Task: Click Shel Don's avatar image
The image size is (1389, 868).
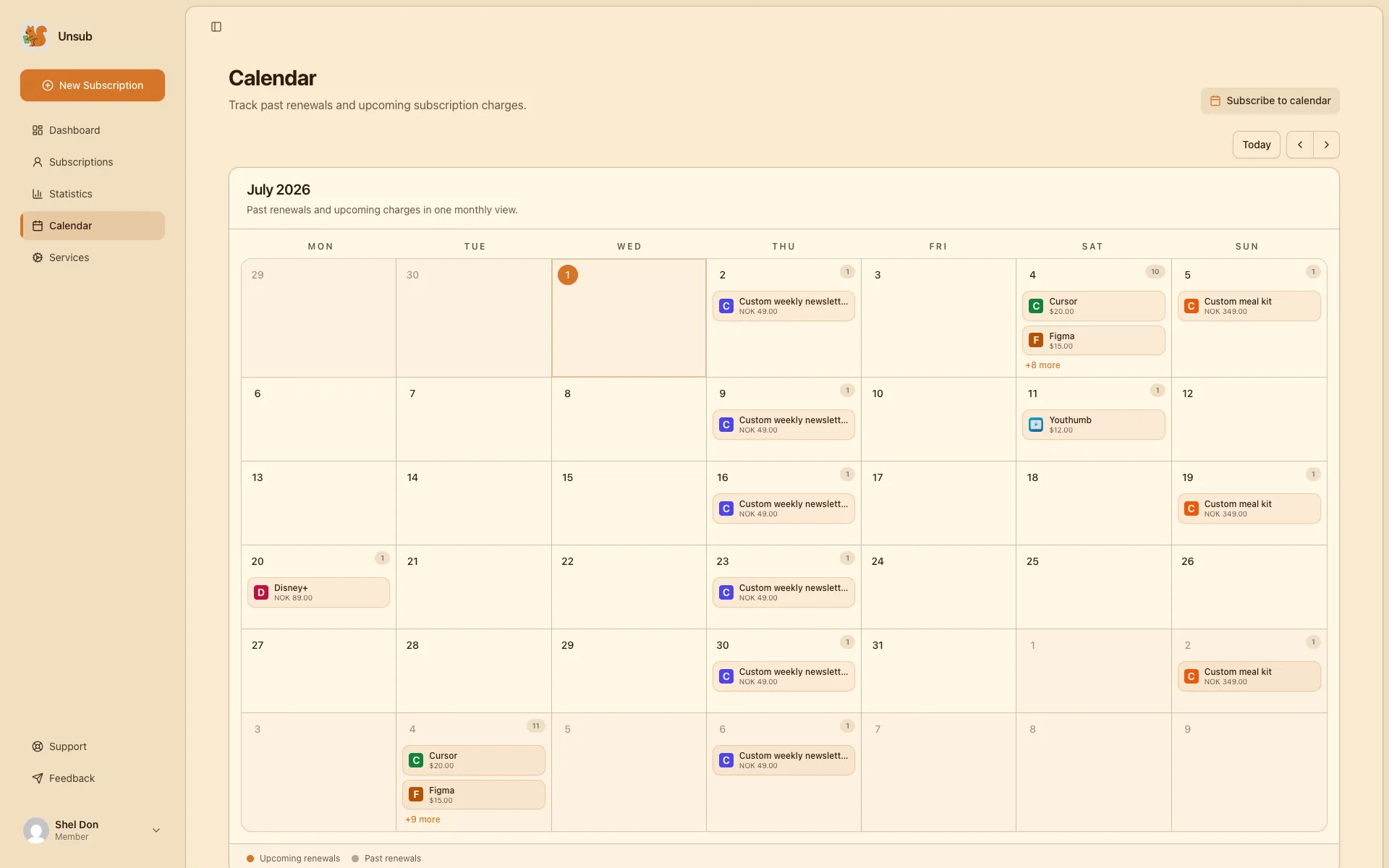Action: pyautogui.click(x=36, y=830)
